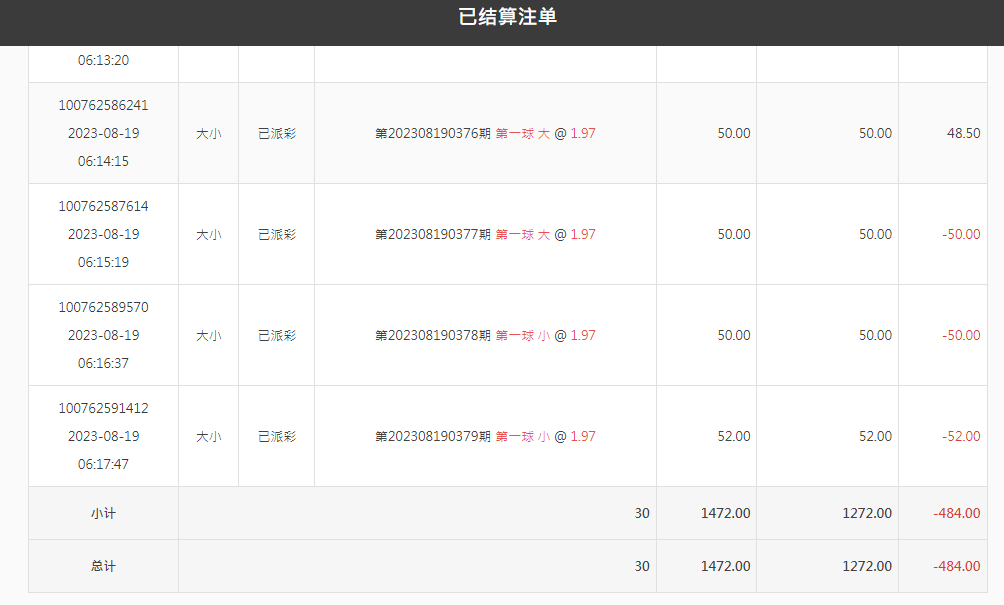Select order number 100762586241
This screenshot has height=605, width=1004.
pyautogui.click(x=103, y=106)
